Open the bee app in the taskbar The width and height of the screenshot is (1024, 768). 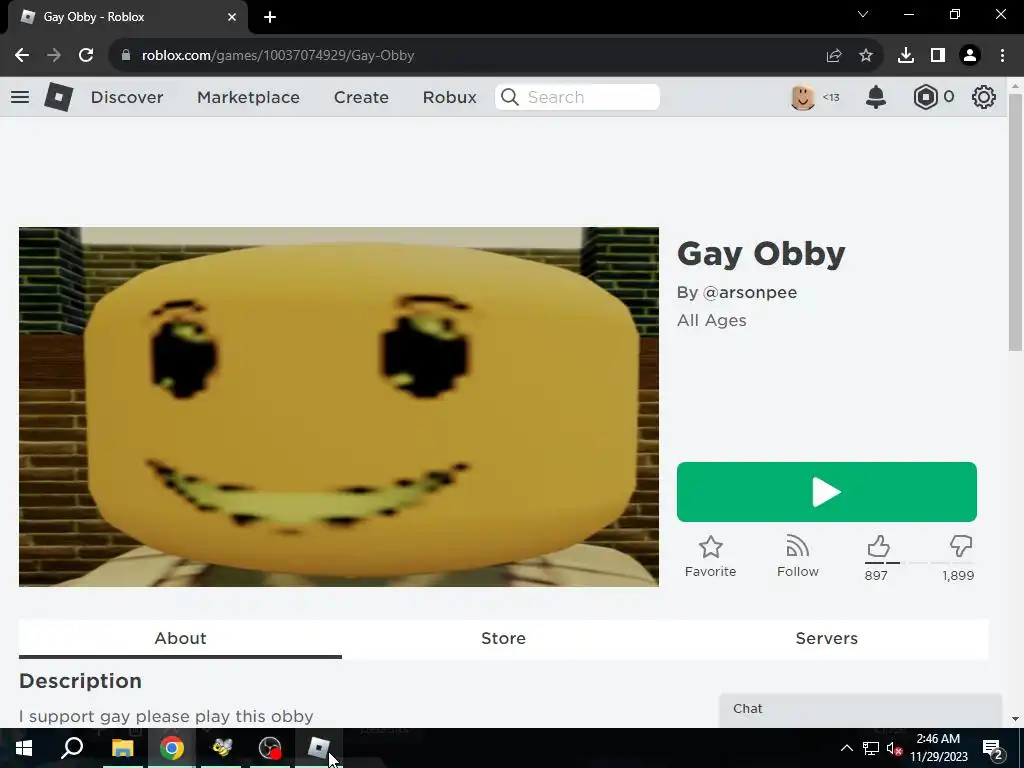(x=221, y=748)
